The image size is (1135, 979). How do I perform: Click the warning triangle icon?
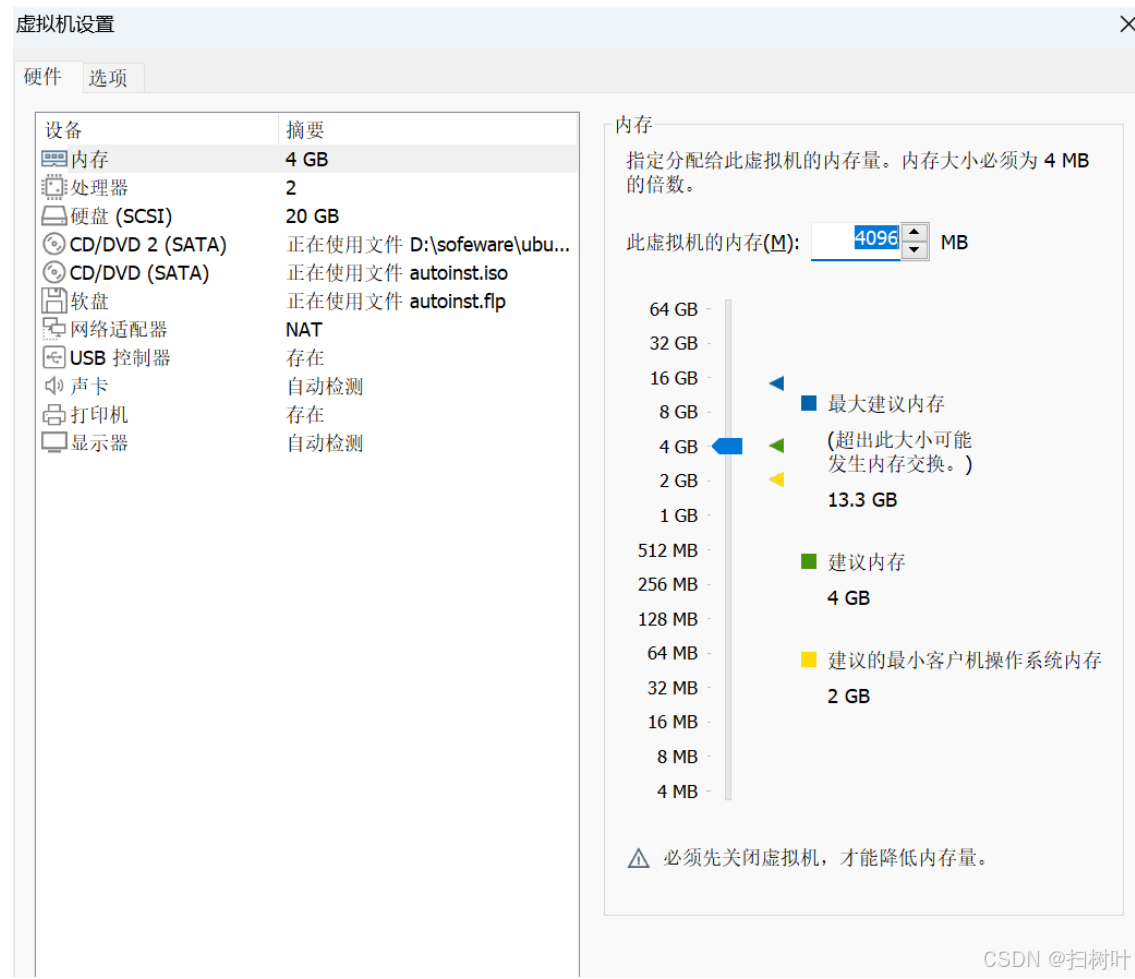(638, 859)
